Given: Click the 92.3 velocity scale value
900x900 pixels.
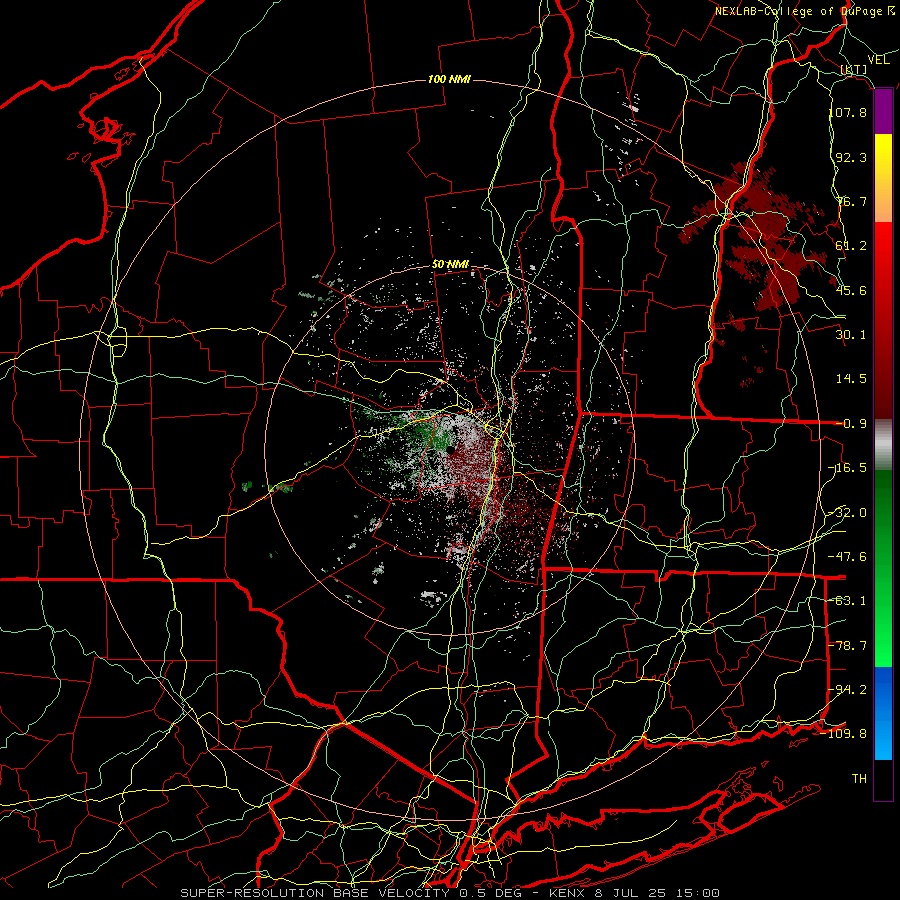Looking at the screenshot, I should (x=851, y=157).
